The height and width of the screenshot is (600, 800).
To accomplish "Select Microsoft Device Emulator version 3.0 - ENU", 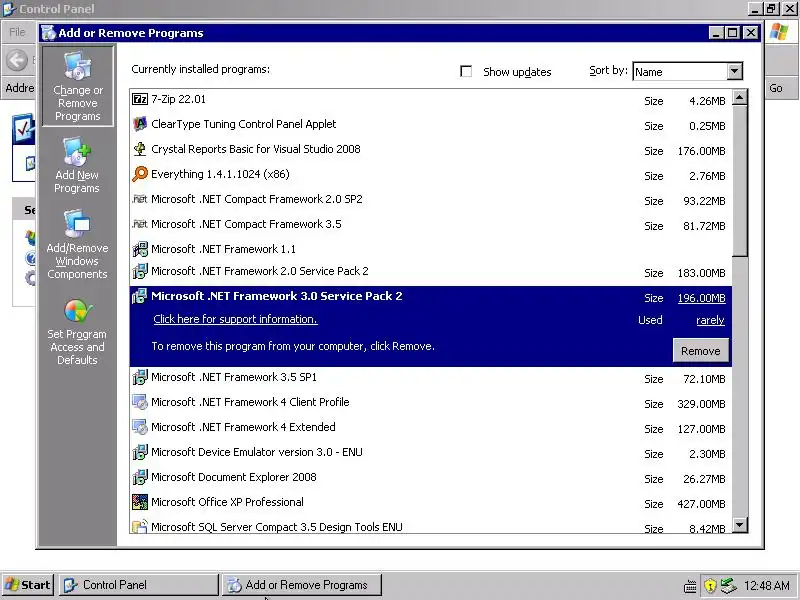I will tap(431, 453).
